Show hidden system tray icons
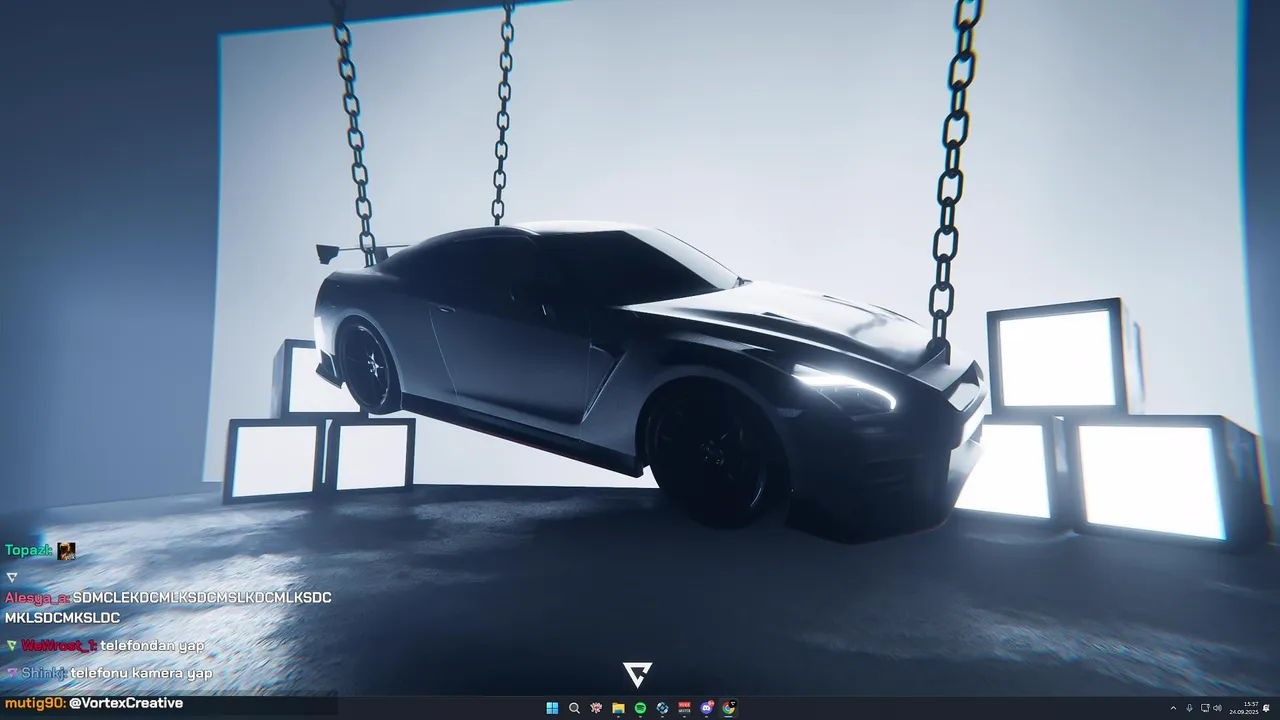Screen dimensions: 1280x720 pyautogui.click(x=1173, y=708)
